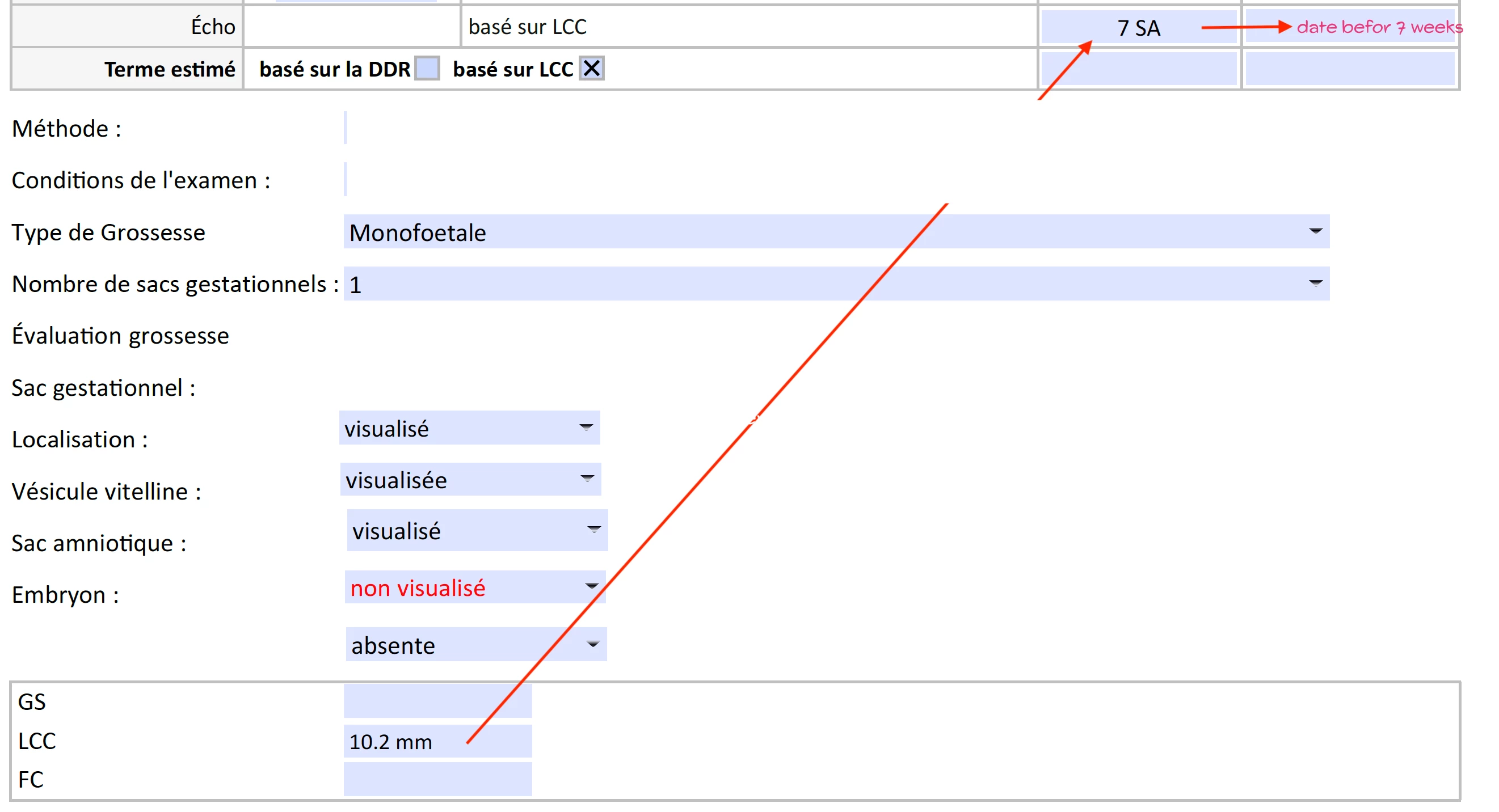Click the Méthode text field
The width and height of the screenshot is (1499, 812).
(346, 128)
